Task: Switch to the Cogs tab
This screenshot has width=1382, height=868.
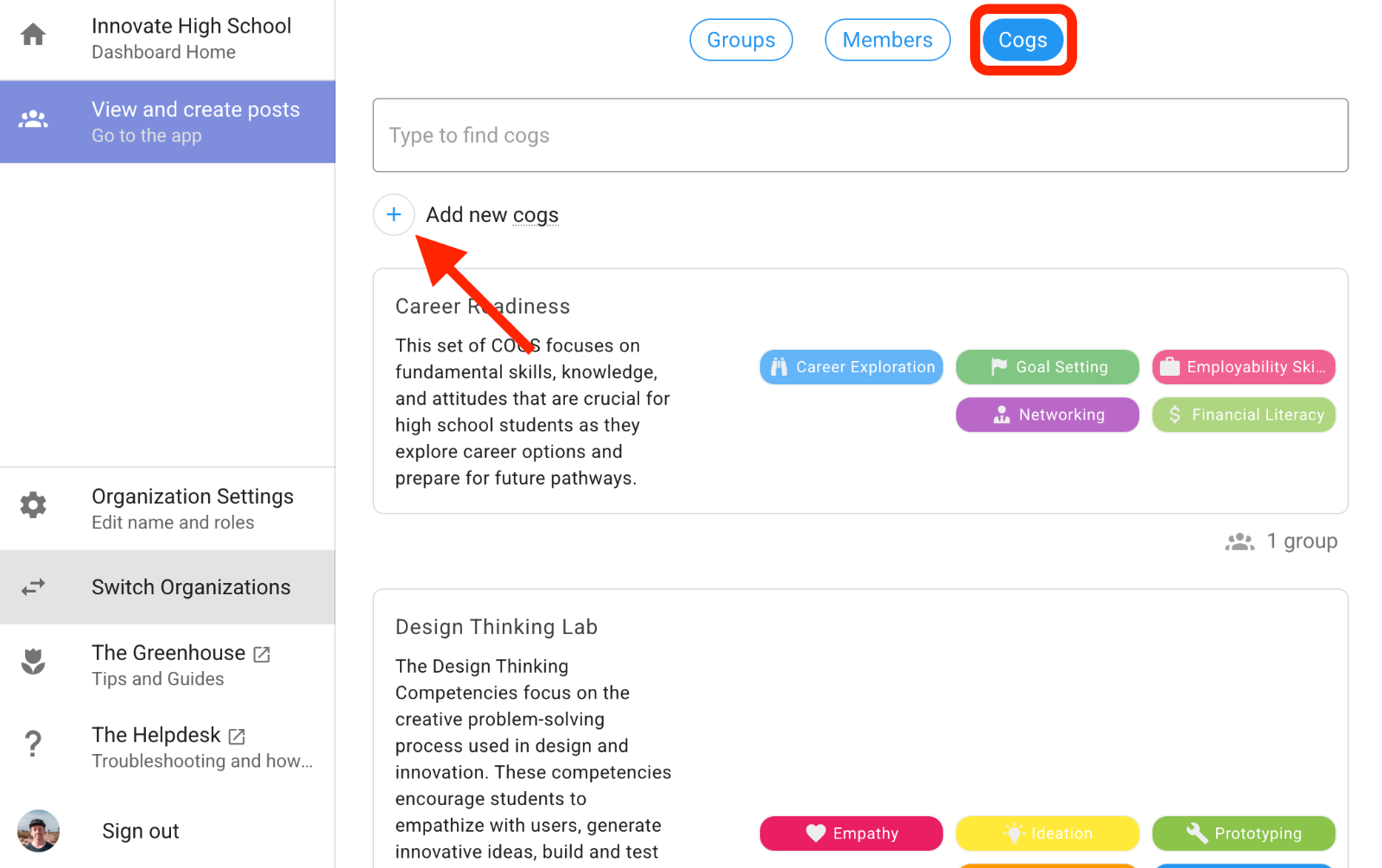Action: [1022, 39]
